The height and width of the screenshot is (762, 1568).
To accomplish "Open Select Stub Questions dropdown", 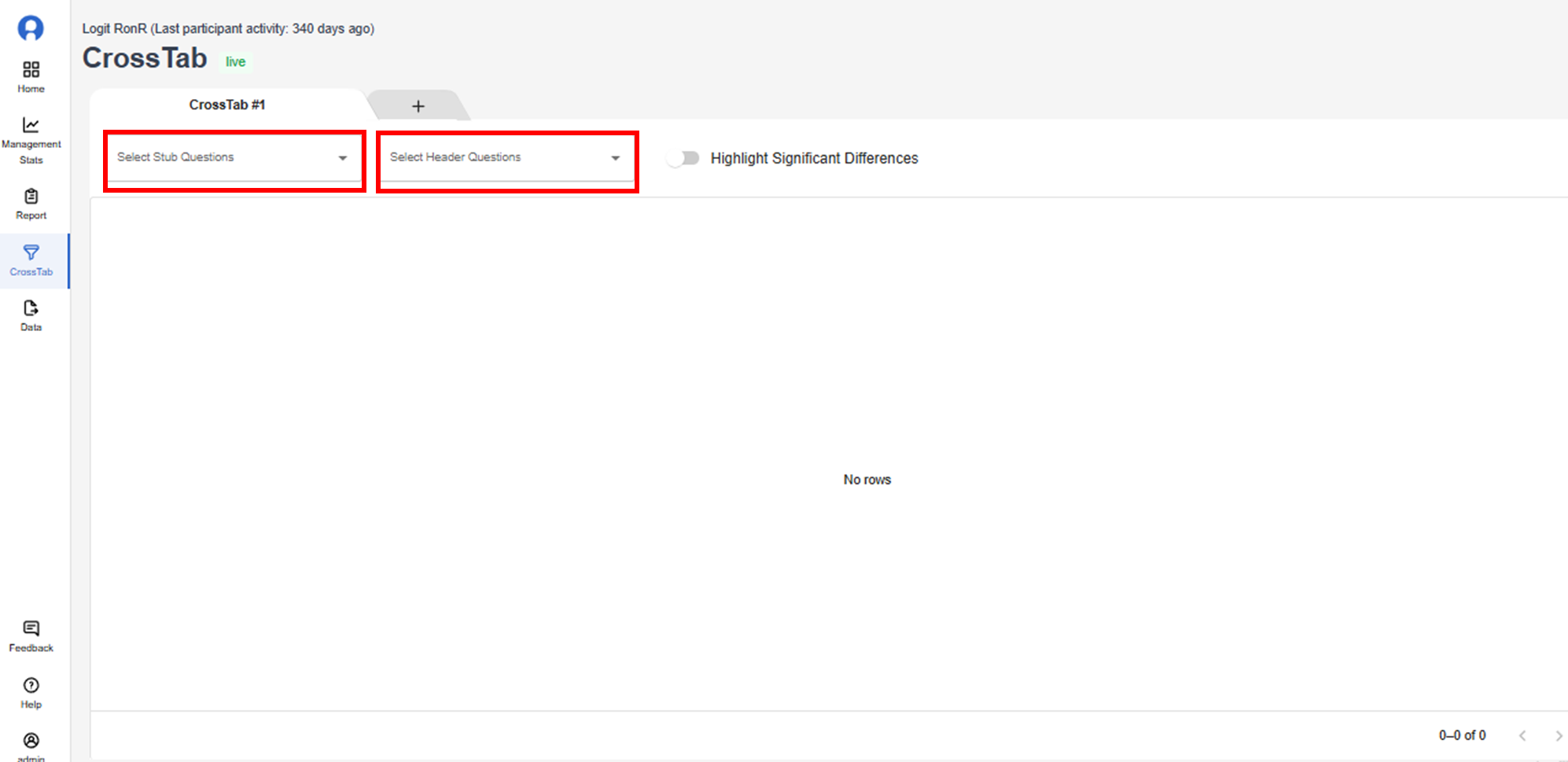I will click(x=224, y=158).
